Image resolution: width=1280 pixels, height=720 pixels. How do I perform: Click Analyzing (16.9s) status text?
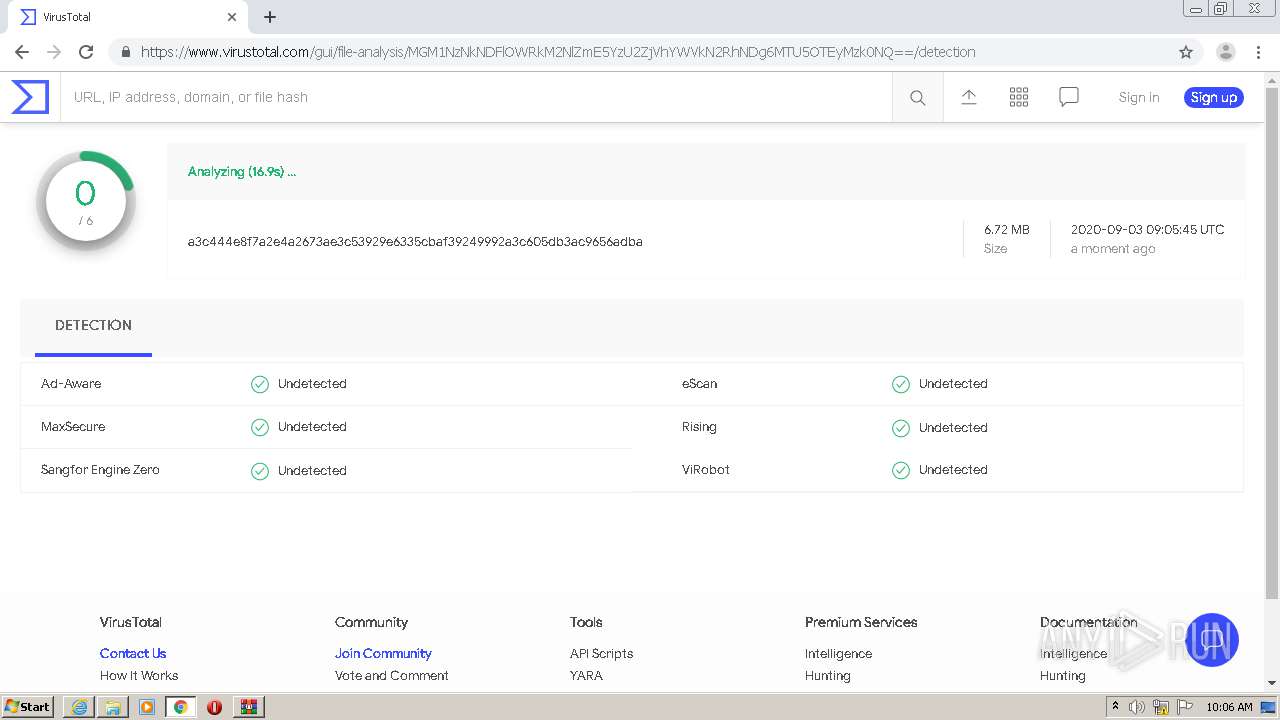point(242,172)
